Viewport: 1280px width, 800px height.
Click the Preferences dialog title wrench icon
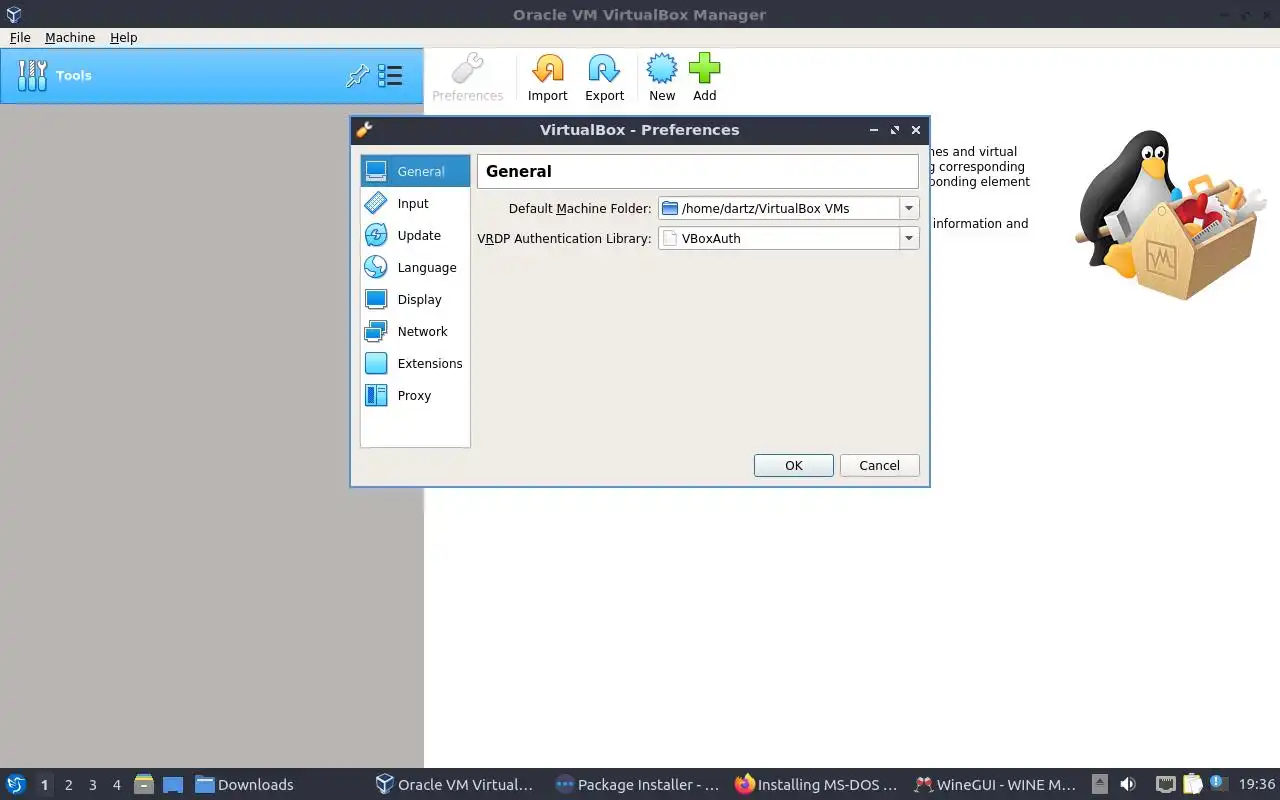point(364,129)
